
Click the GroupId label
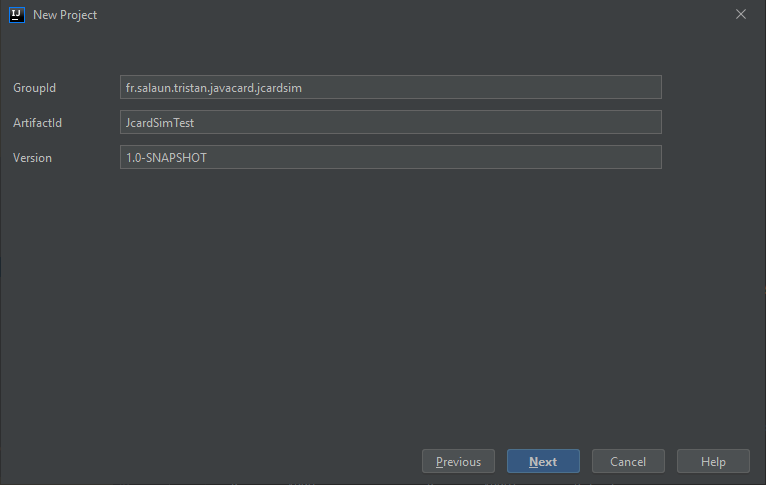tap(34, 88)
